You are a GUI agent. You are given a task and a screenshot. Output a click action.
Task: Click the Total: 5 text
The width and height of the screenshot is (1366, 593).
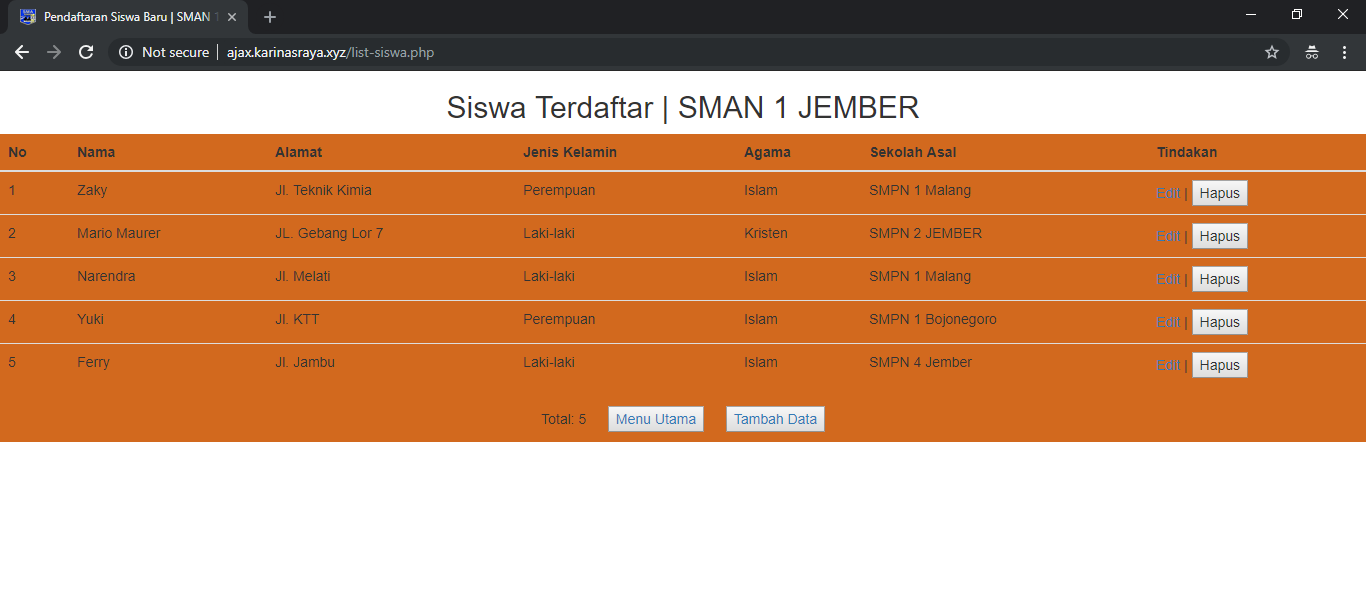(564, 419)
